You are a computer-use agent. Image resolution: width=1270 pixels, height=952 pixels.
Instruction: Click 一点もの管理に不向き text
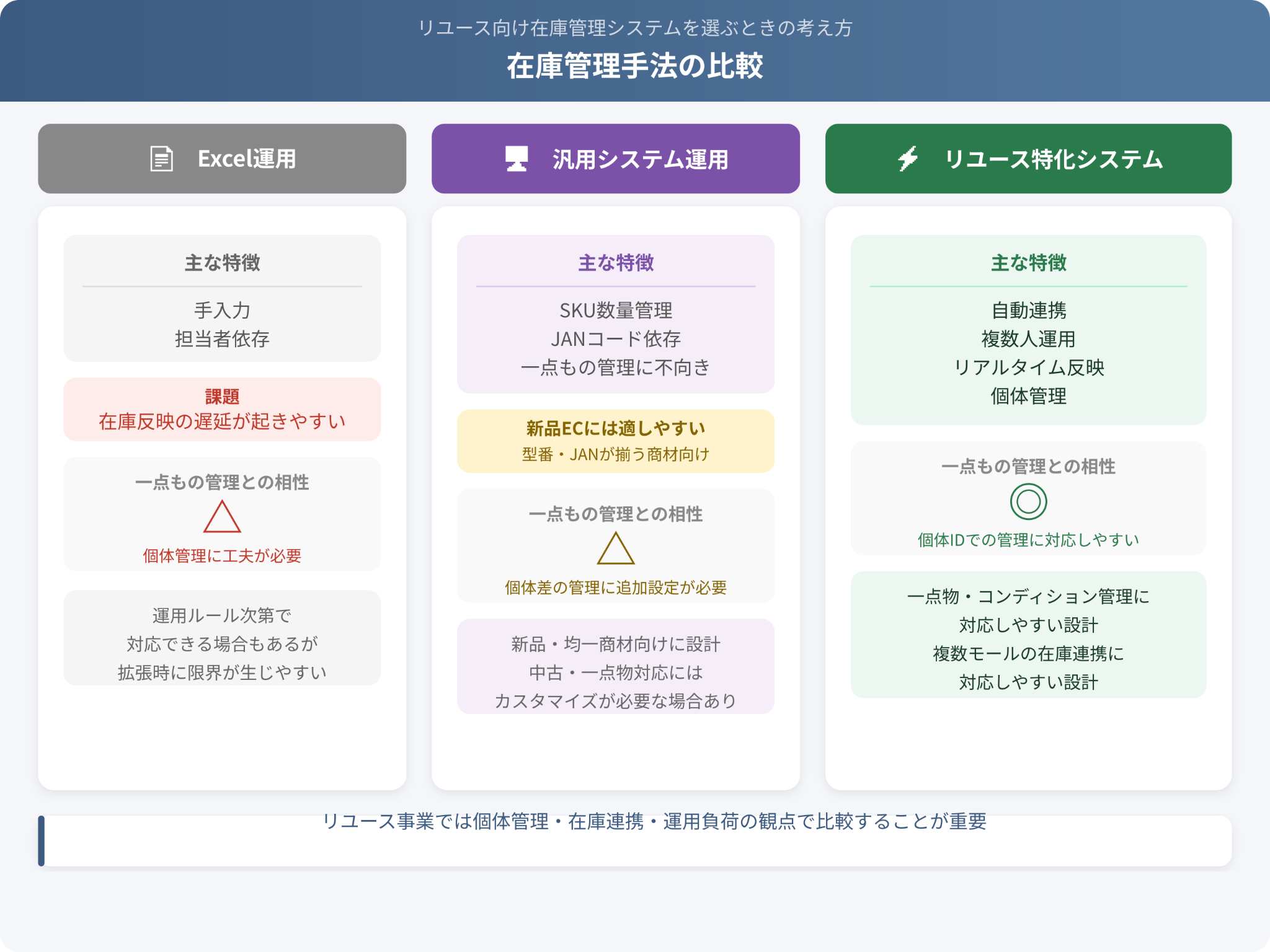click(x=616, y=367)
